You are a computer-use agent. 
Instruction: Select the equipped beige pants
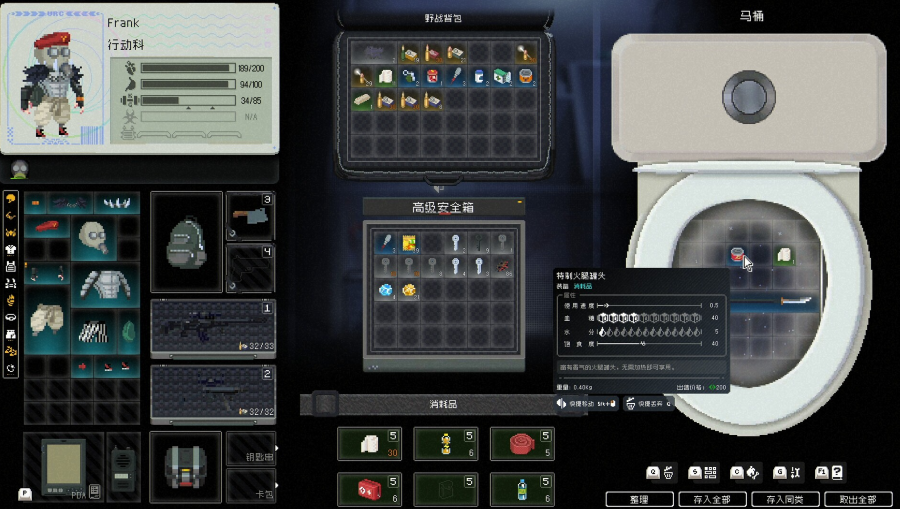[x=47, y=320]
